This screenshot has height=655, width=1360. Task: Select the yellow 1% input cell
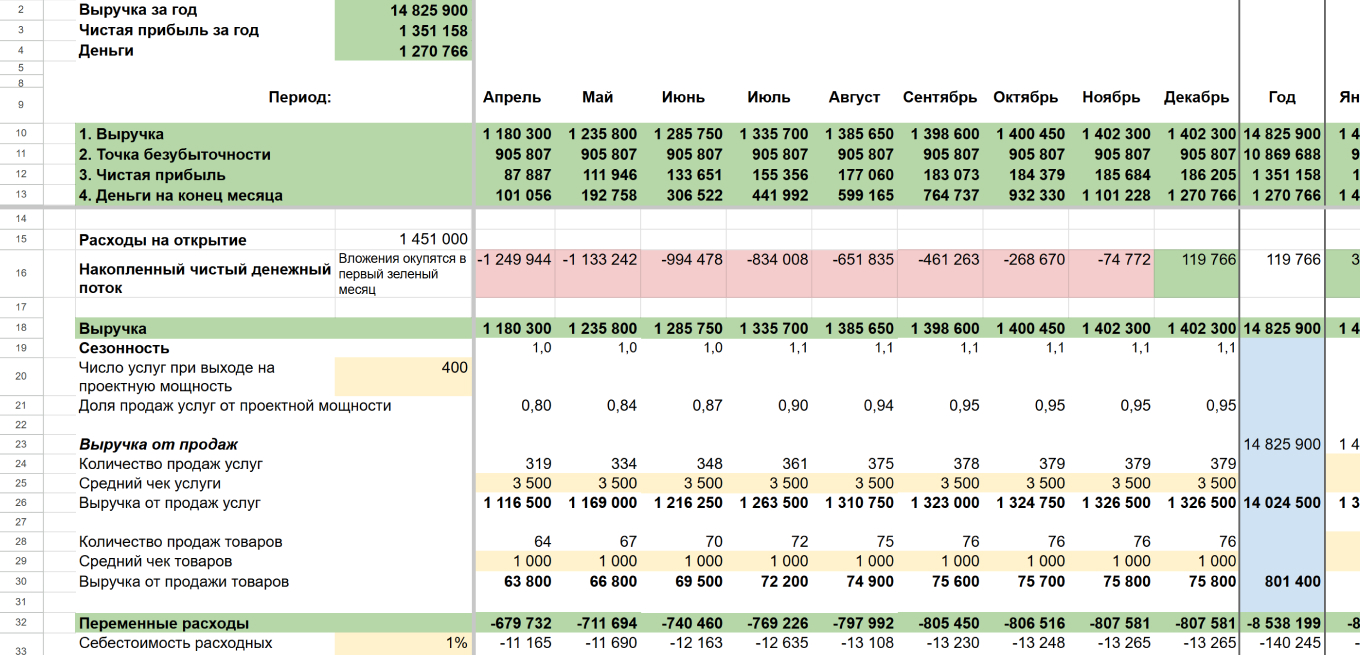coord(403,643)
